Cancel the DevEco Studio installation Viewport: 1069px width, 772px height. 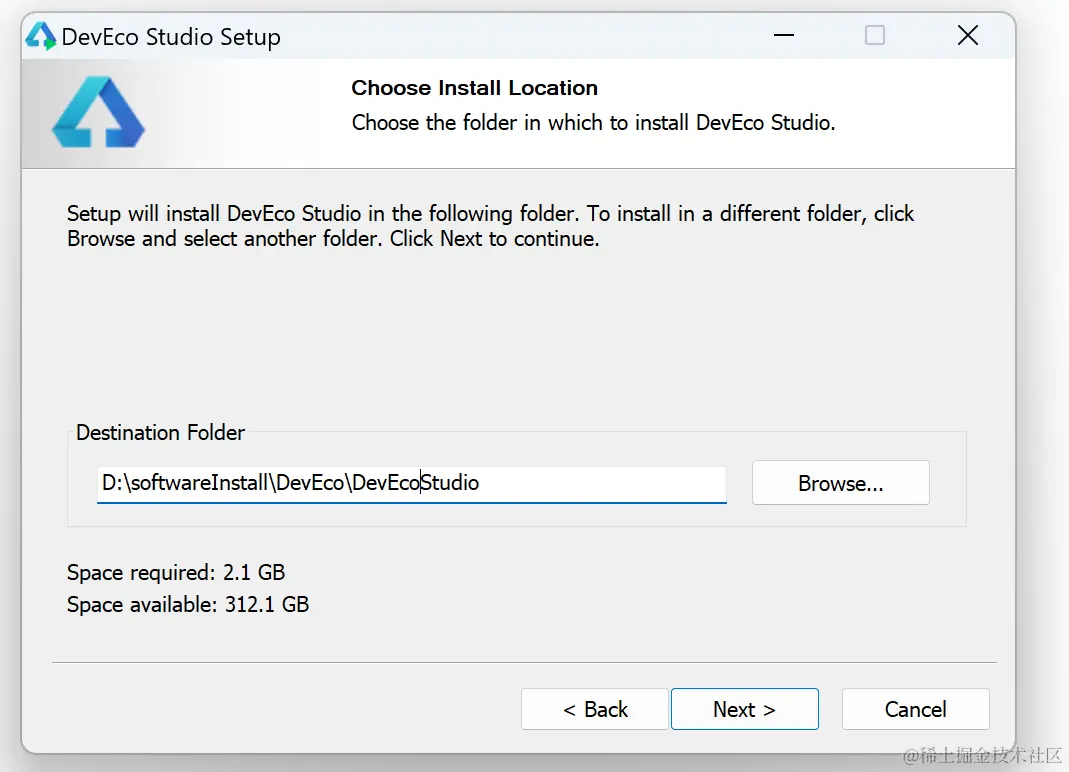point(915,709)
